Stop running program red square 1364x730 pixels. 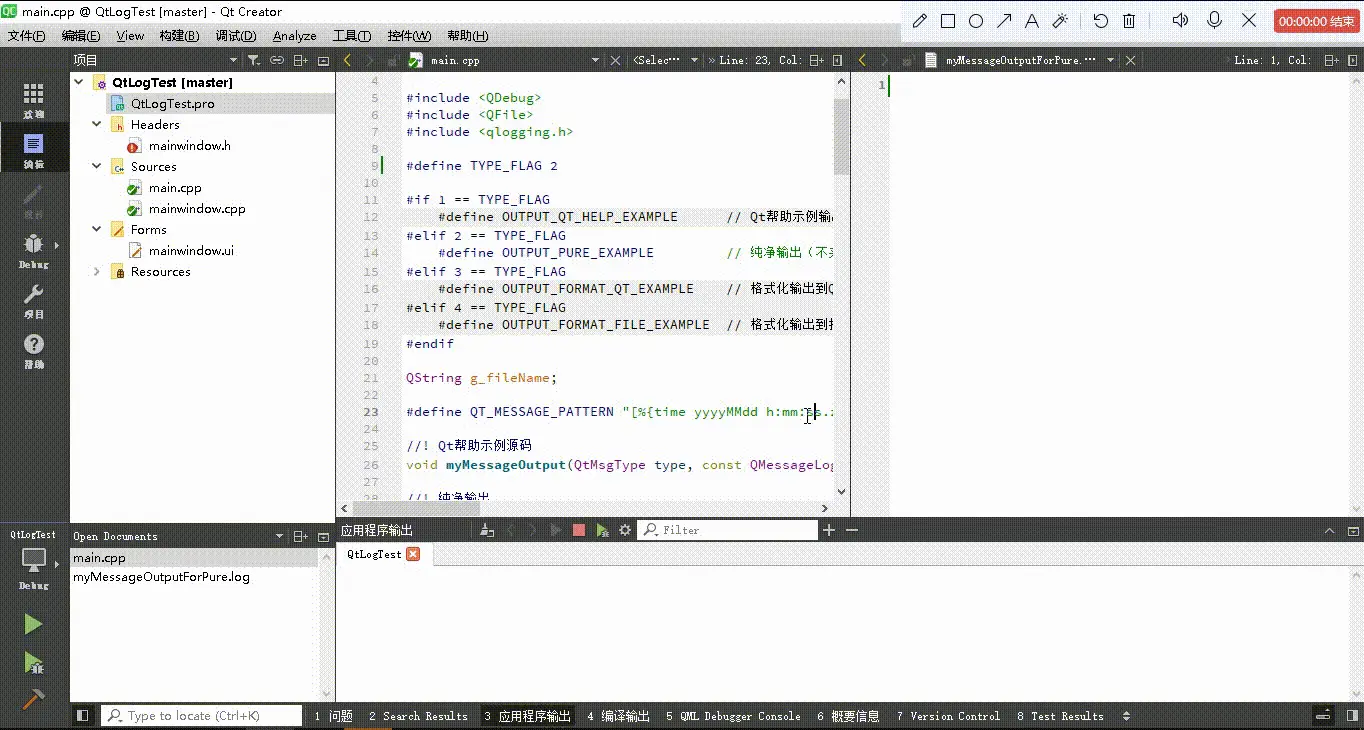tap(579, 530)
